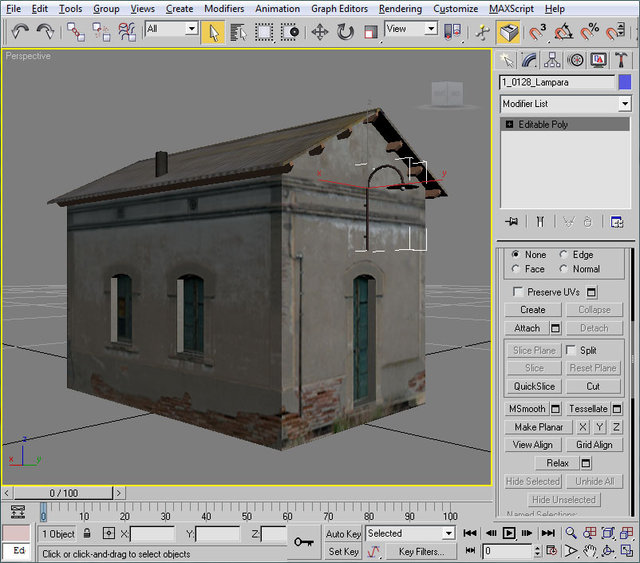Open the Modifiers menu
This screenshot has height=563, width=640.
click(x=223, y=8)
